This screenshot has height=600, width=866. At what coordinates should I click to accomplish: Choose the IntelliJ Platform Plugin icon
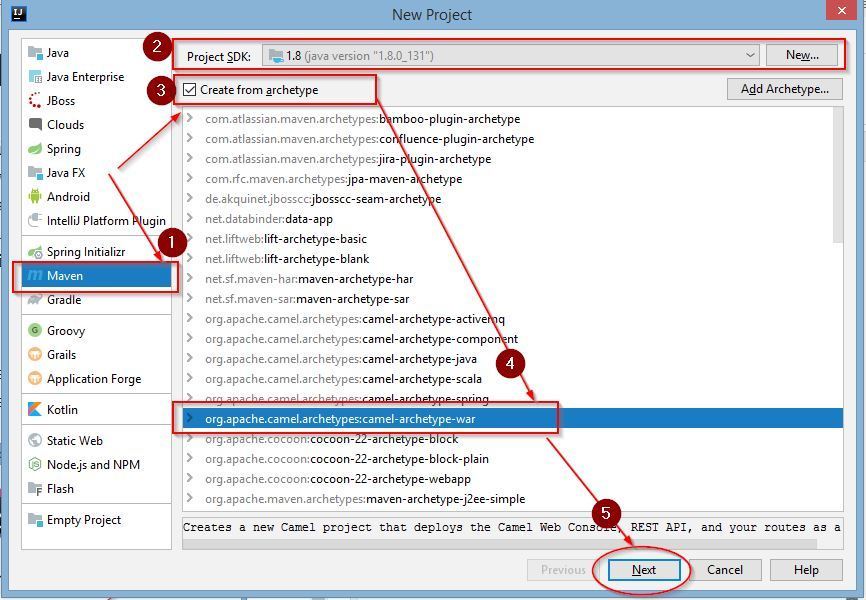[x=35, y=220]
